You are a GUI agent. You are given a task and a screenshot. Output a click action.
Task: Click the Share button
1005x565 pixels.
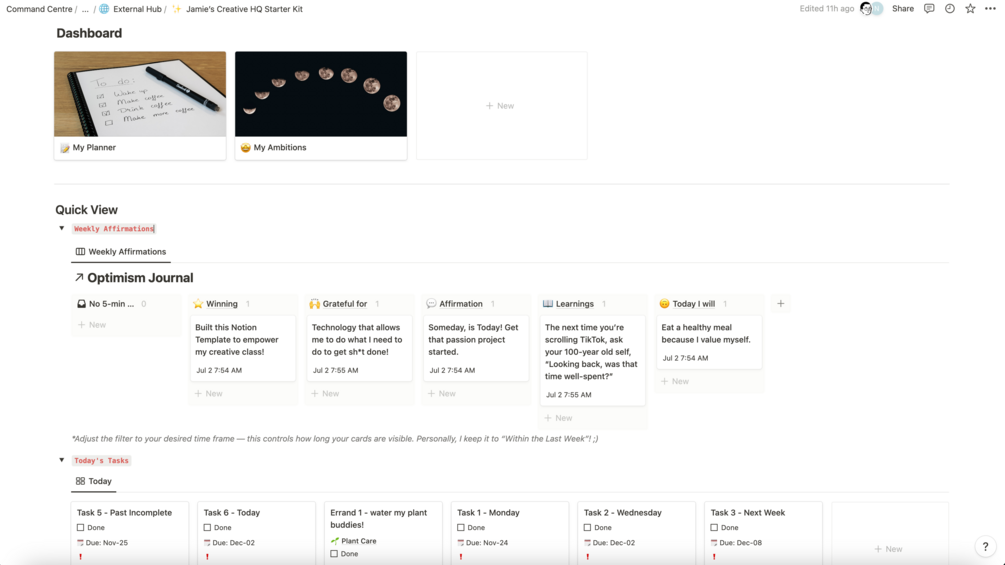(x=902, y=9)
